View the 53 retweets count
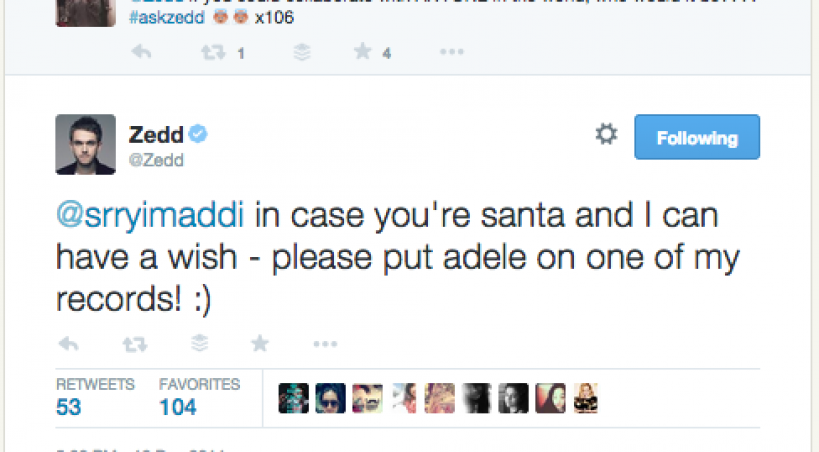819x452 pixels. pyautogui.click(x=68, y=407)
